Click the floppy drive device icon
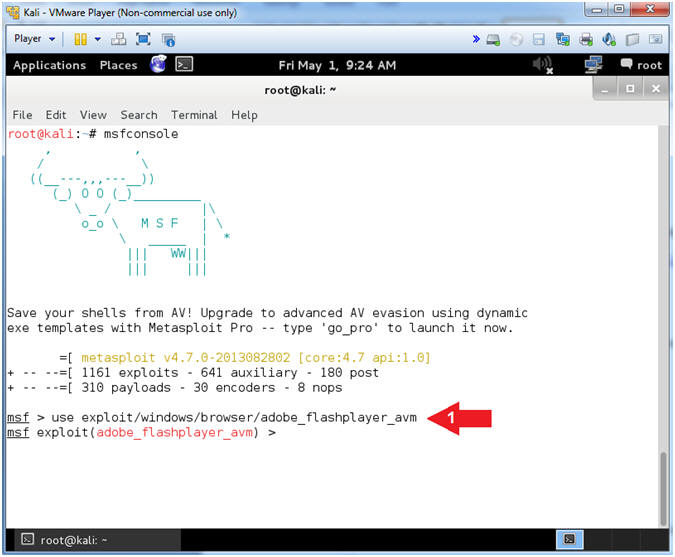 [x=539, y=40]
